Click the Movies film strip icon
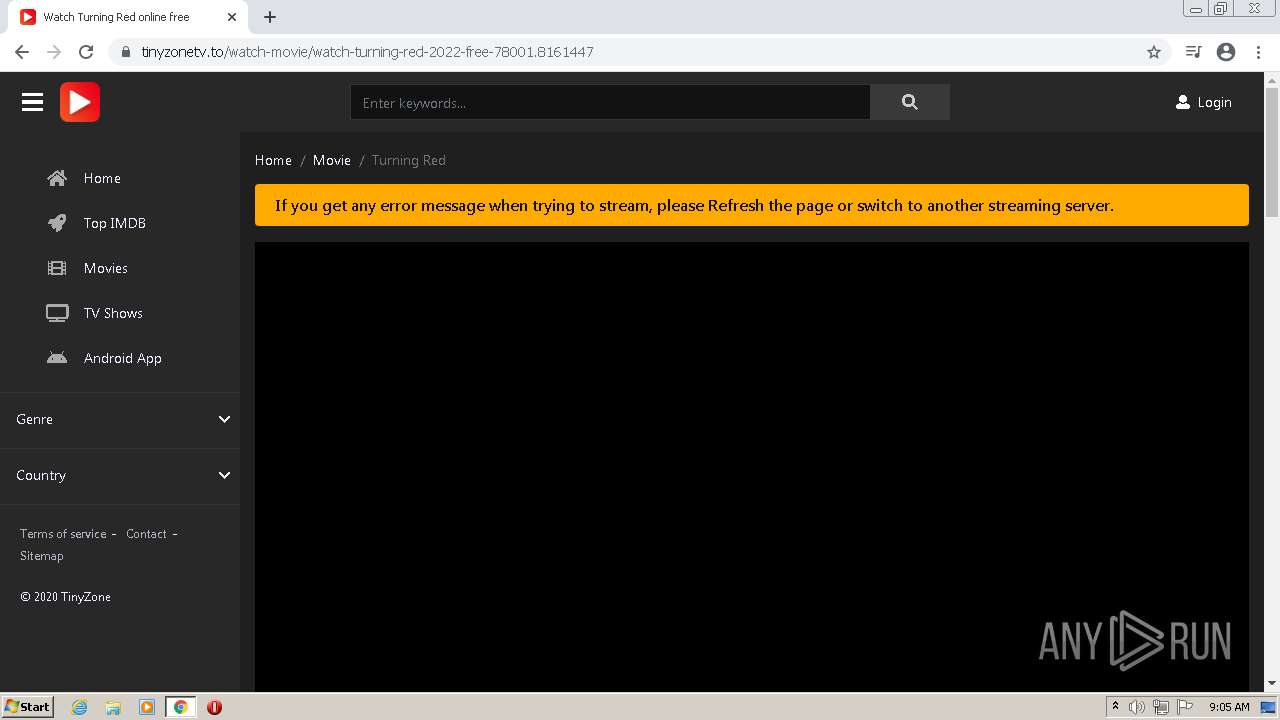The height and width of the screenshot is (720, 1280). pos(57,268)
